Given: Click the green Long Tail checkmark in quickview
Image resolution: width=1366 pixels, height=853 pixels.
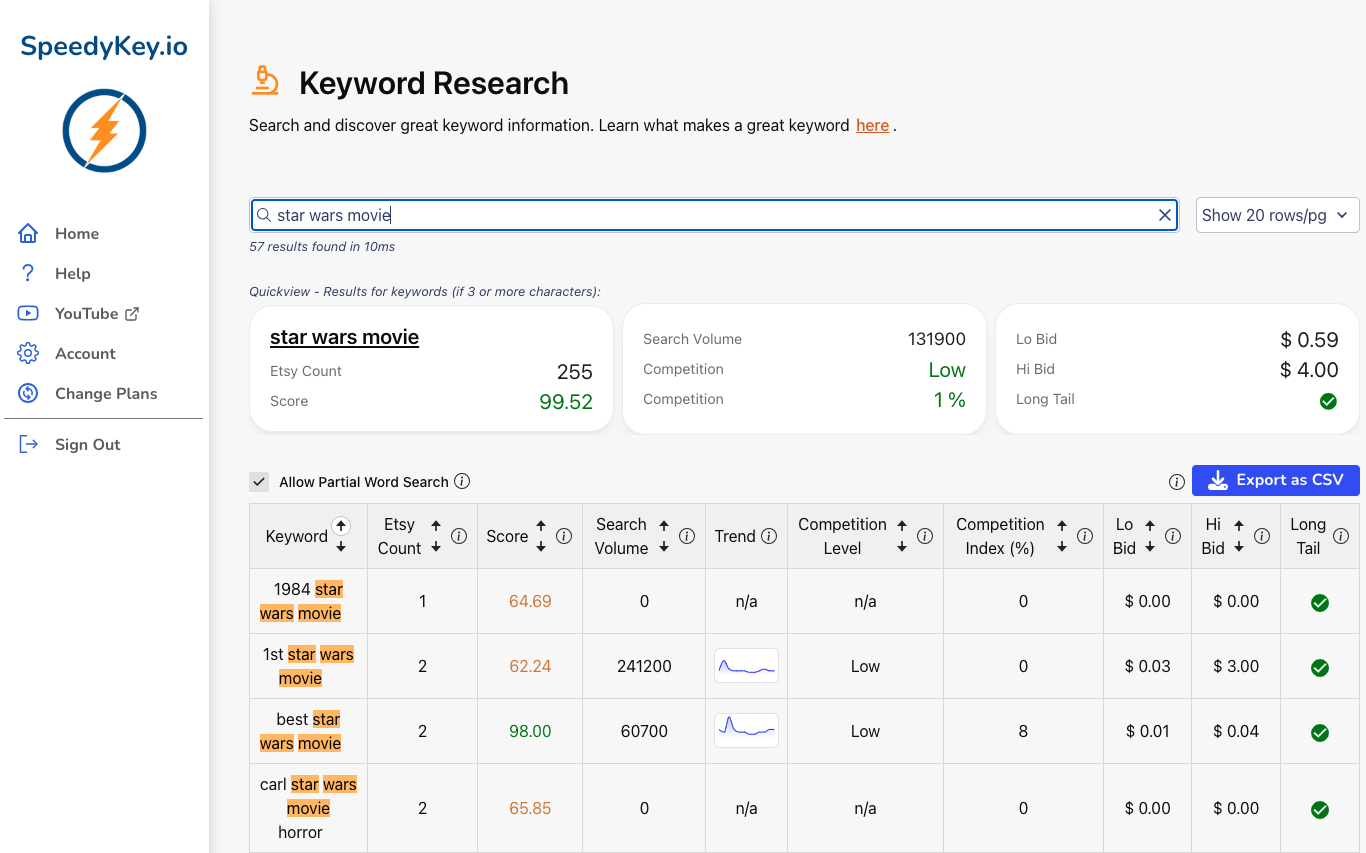Looking at the screenshot, I should (x=1328, y=400).
